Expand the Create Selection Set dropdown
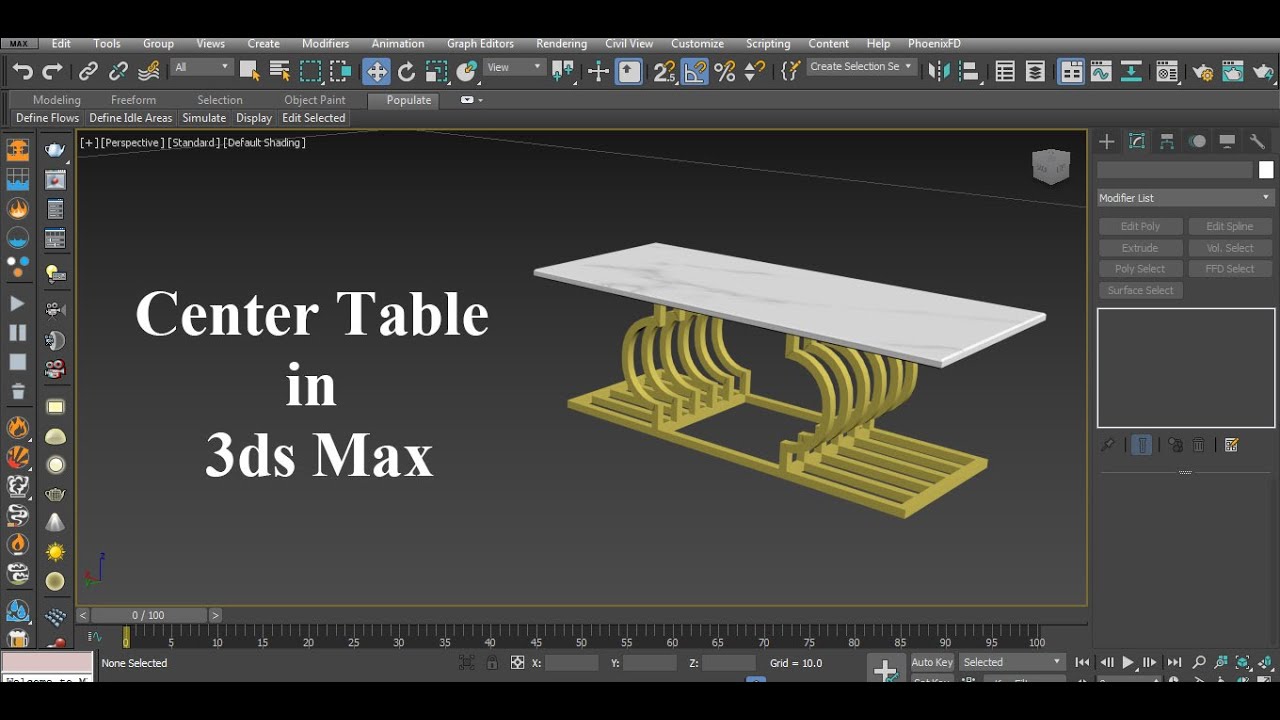 (861, 67)
